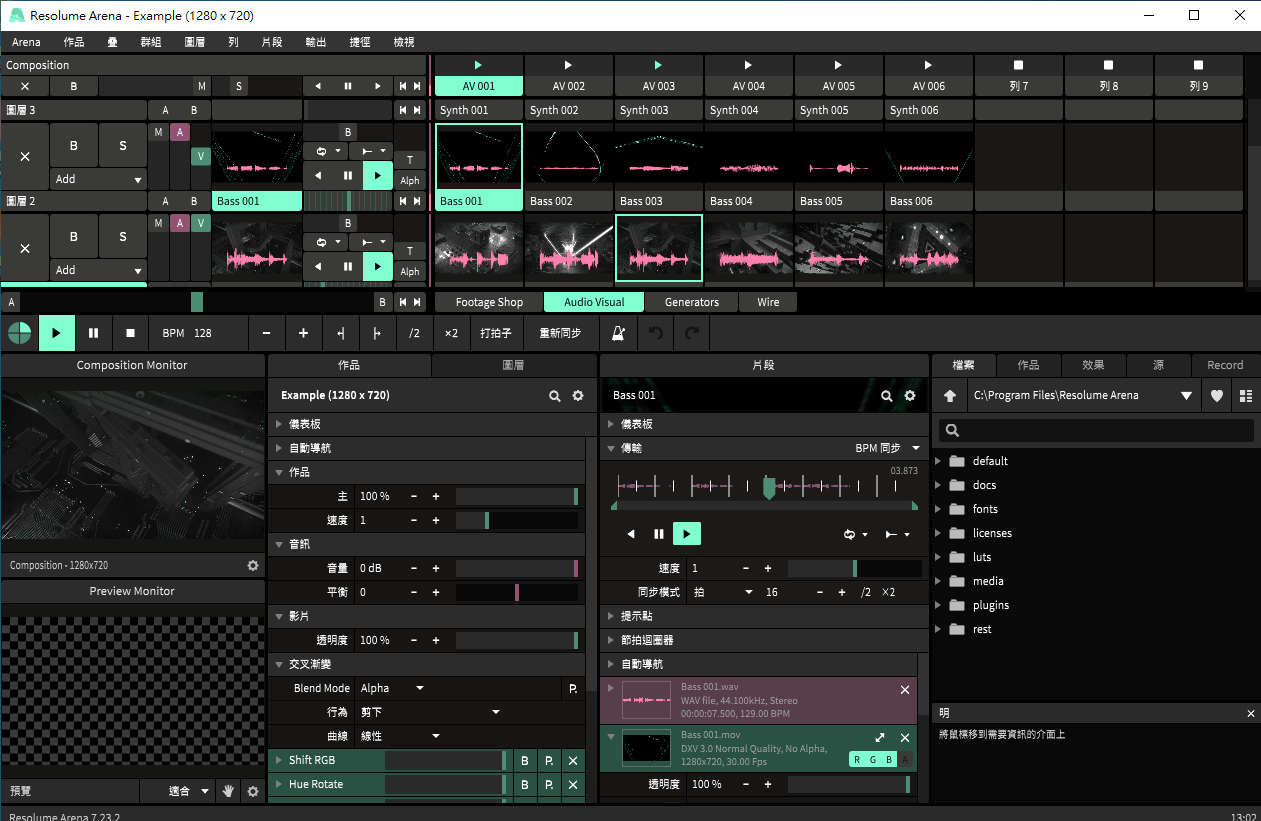Click the metronome icon in transport bar

tap(618, 333)
